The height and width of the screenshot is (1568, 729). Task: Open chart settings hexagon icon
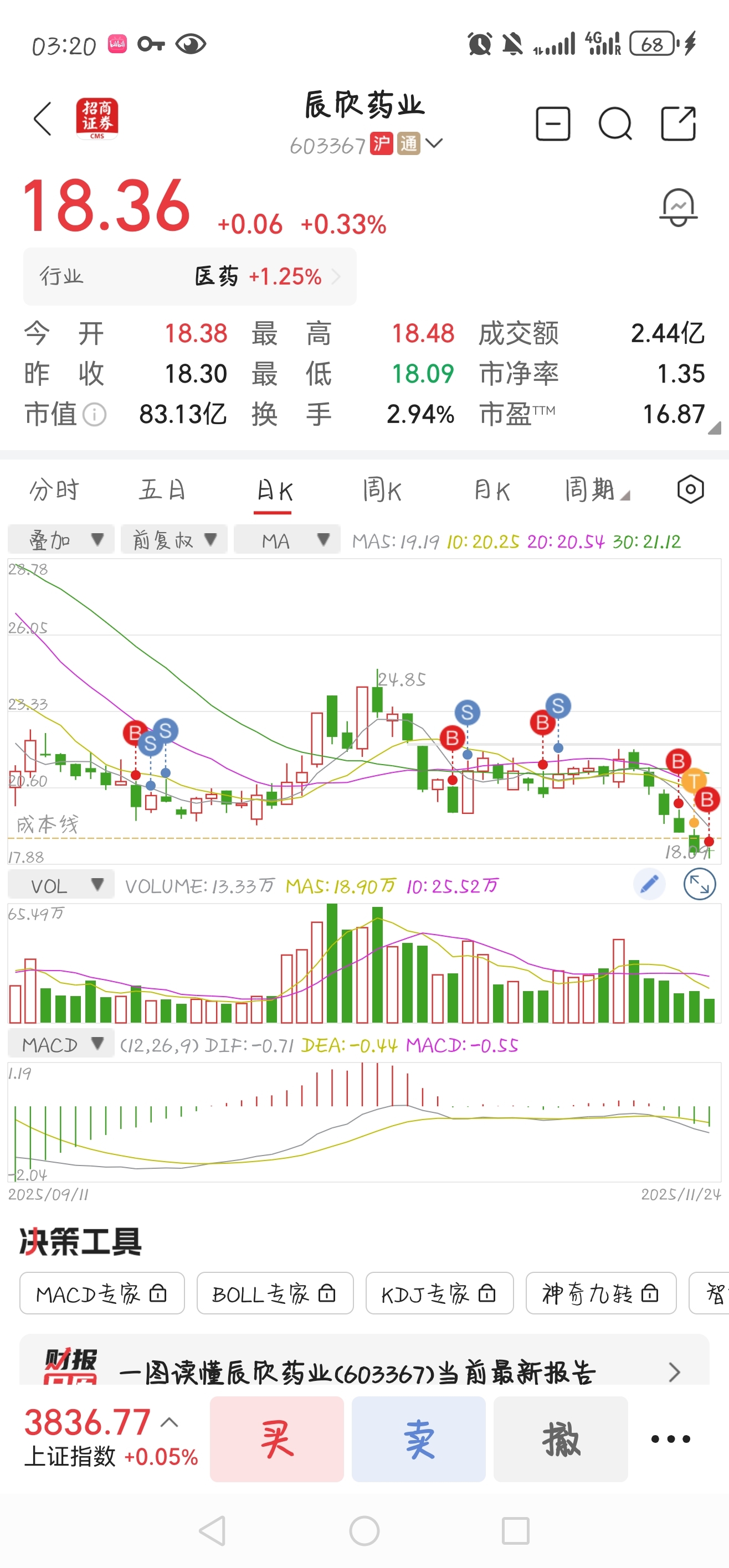(x=691, y=489)
